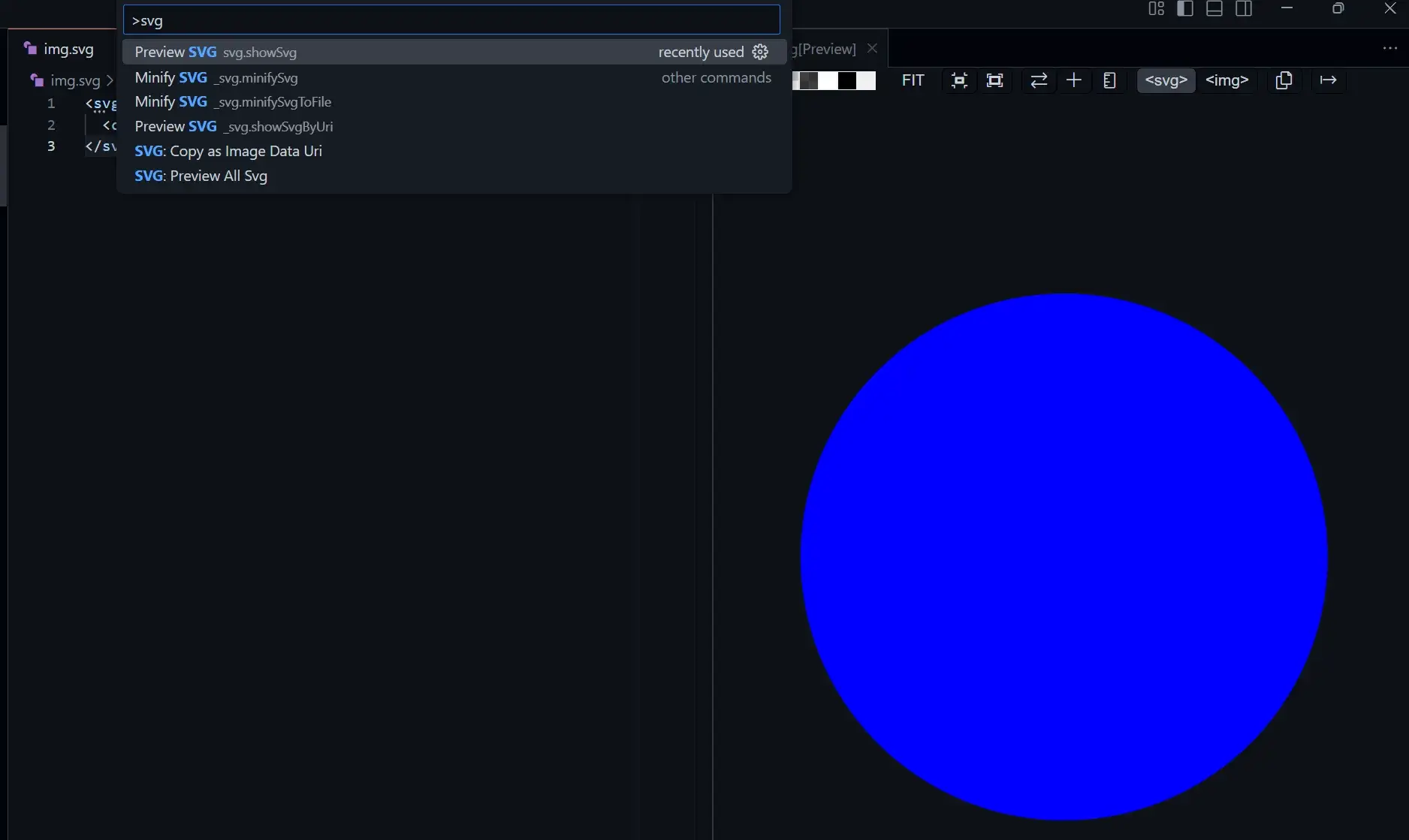The width and height of the screenshot is (1409, 840).
Task: Click the command palette input field
Action: click(x=451, y=20)
